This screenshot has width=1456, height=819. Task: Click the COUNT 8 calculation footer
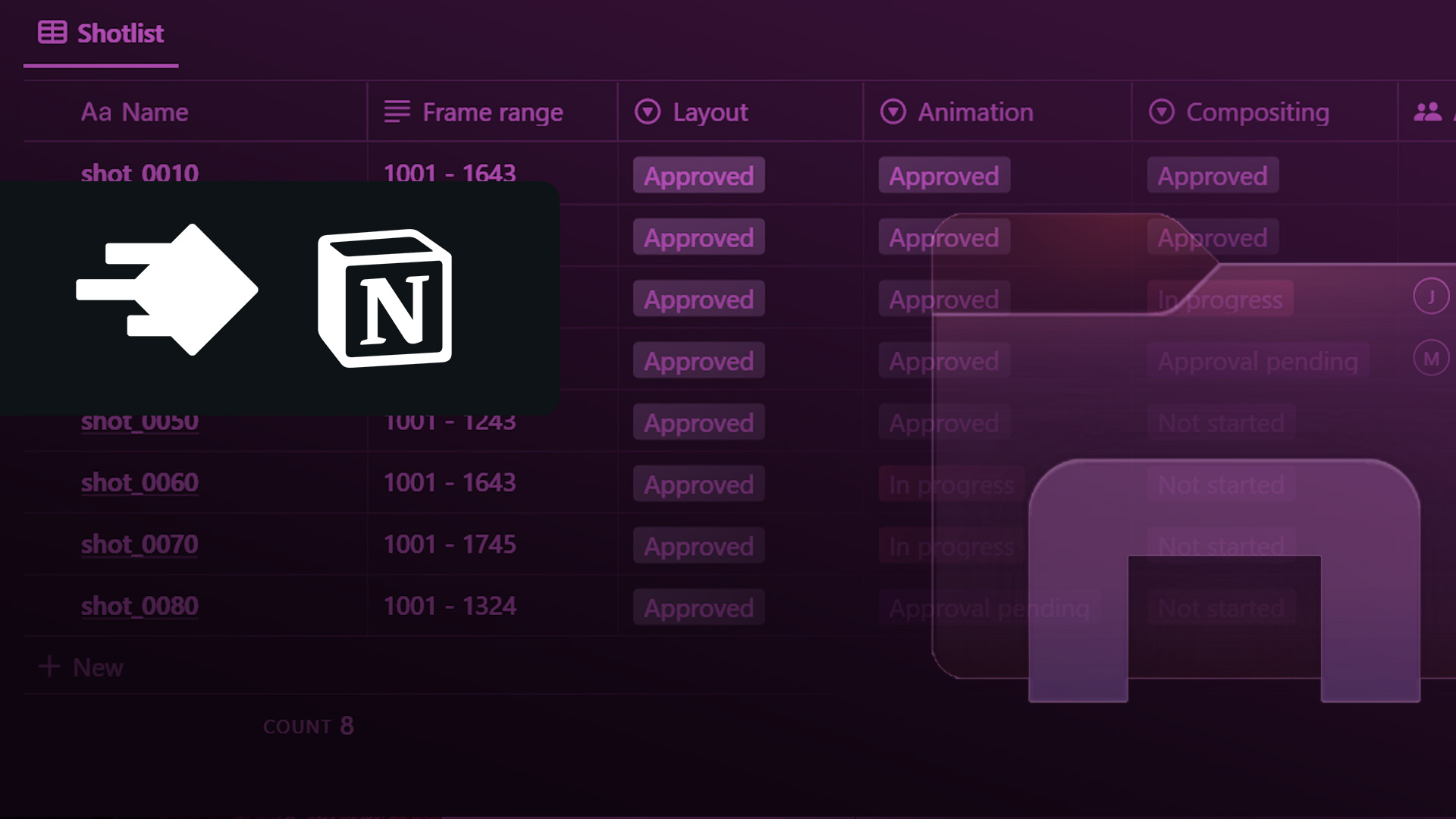[309, 726]
